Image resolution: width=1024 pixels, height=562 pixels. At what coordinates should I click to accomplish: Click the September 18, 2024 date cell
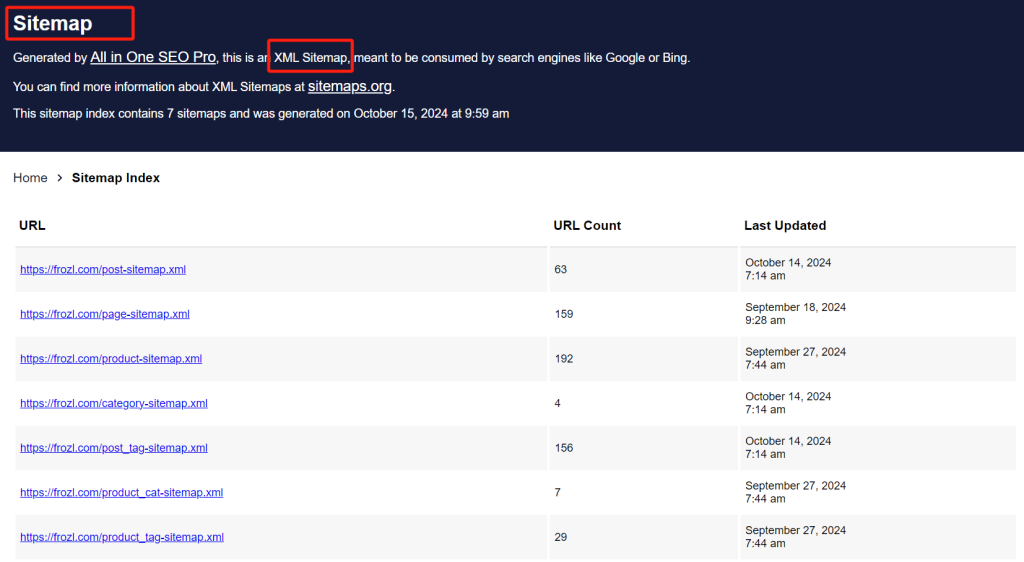tap(795, 314)
